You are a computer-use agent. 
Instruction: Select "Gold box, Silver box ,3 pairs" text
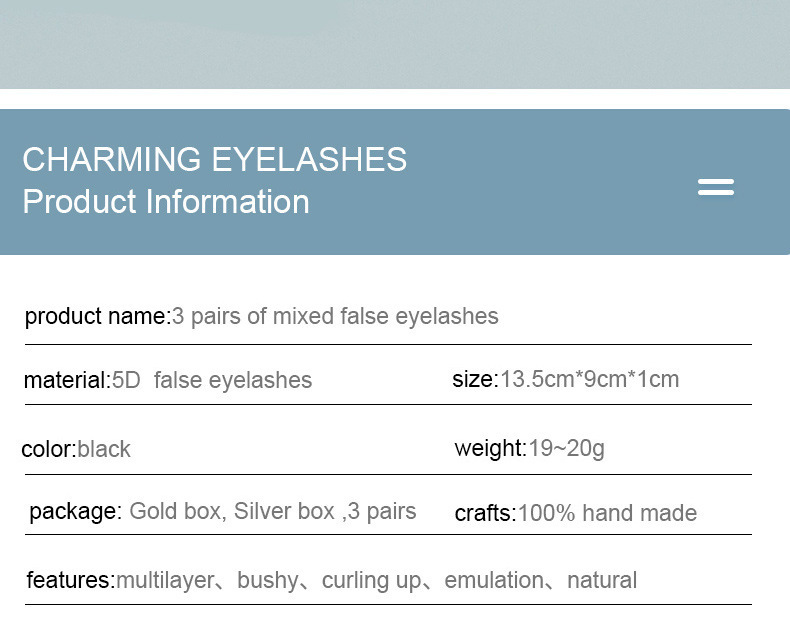pos(273,511)
